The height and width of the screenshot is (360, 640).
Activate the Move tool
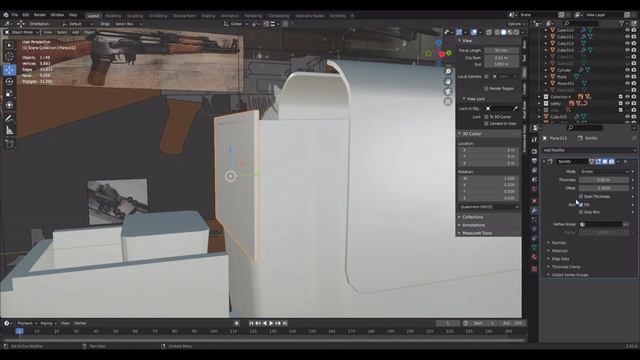pos(9,69)
